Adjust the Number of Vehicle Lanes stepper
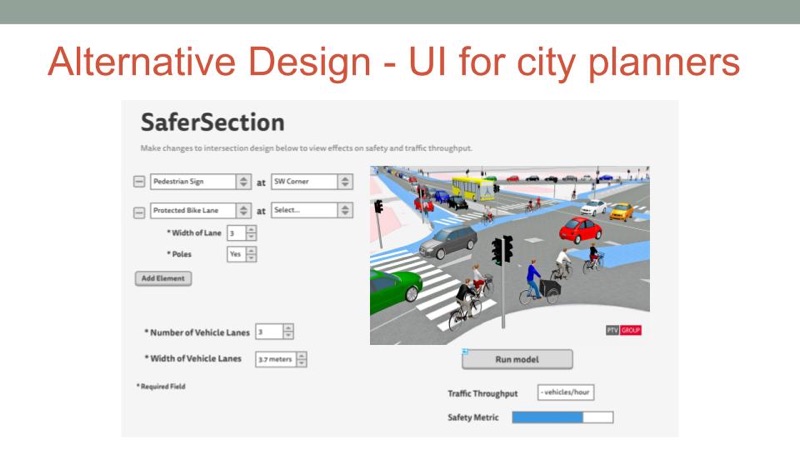 click(x=288, y=332)
